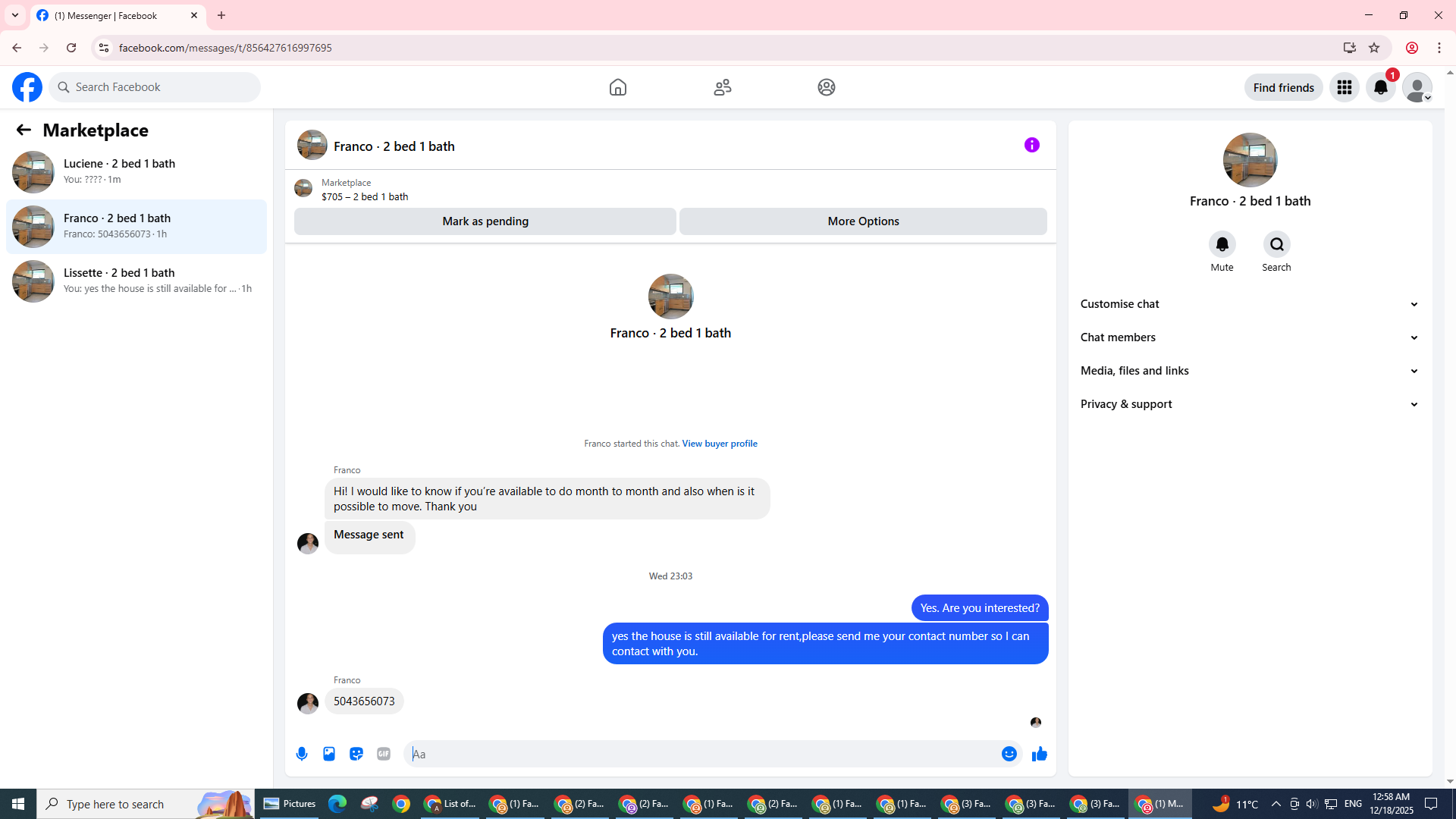The width and height of the screenshot is (1456, 819).
Task: Click the voice clip microphone icon
Action: 302,754
